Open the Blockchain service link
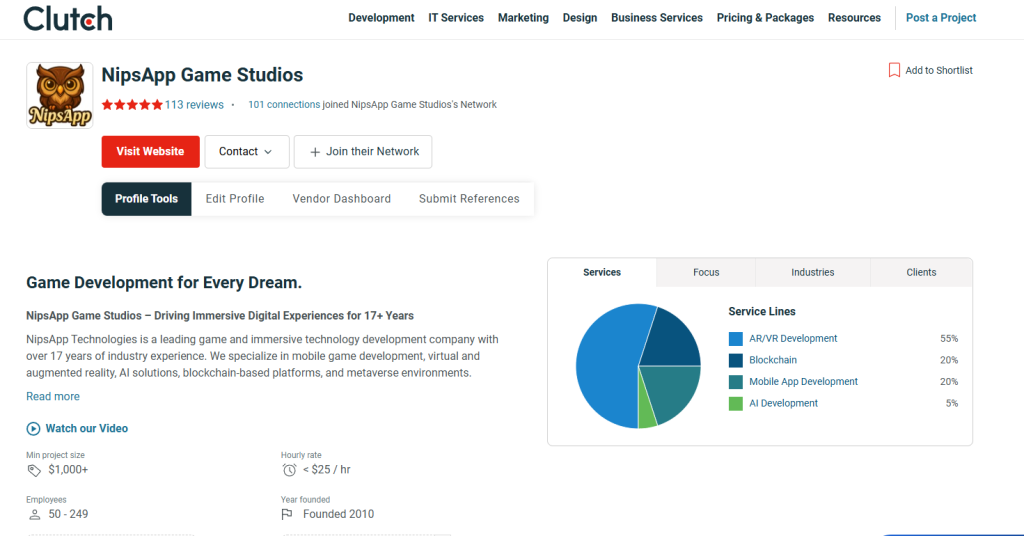The image size is (1024, 536). click(773, 360)
